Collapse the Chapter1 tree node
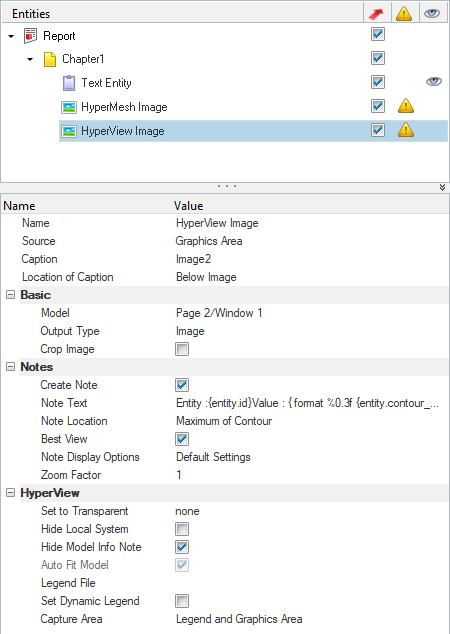 tap(30, 59)
